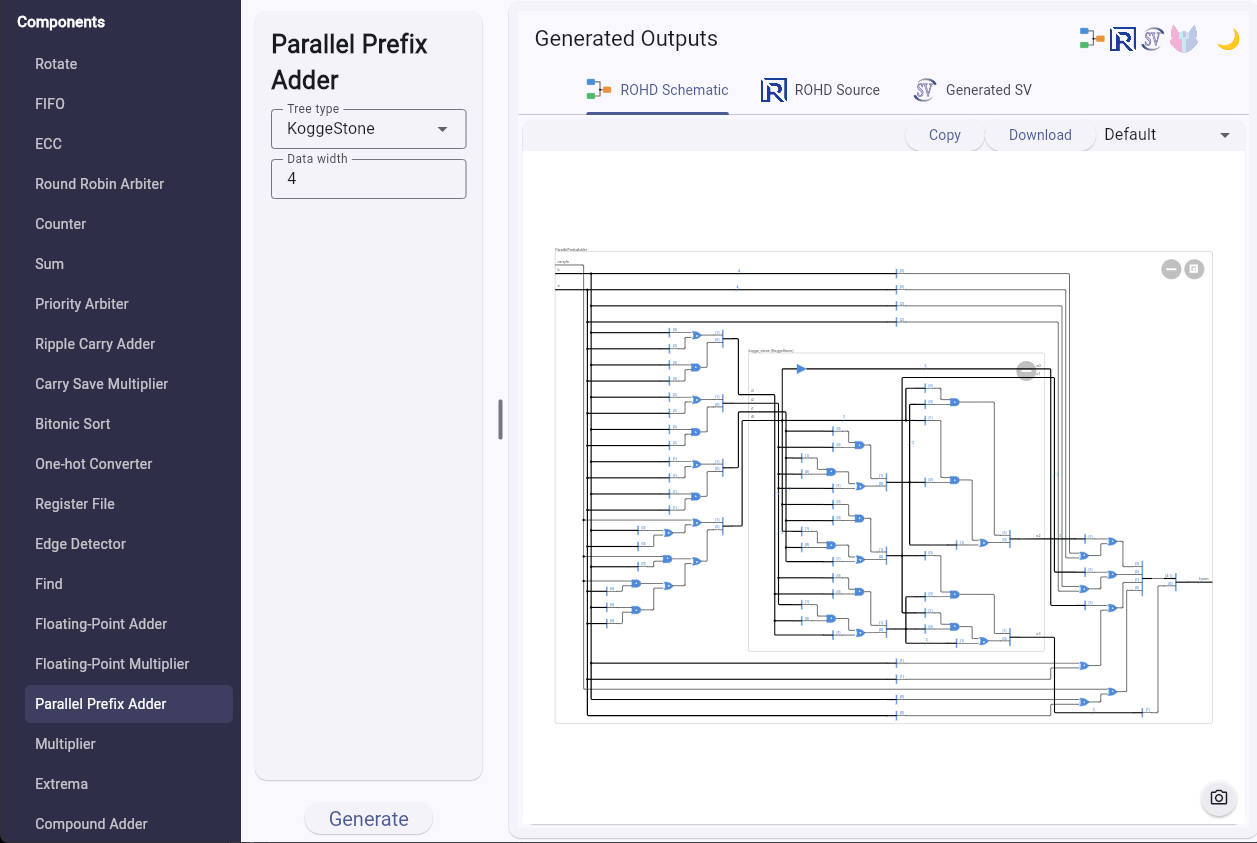
Task: Click the Data width input field
Action: tap(368, 179)
